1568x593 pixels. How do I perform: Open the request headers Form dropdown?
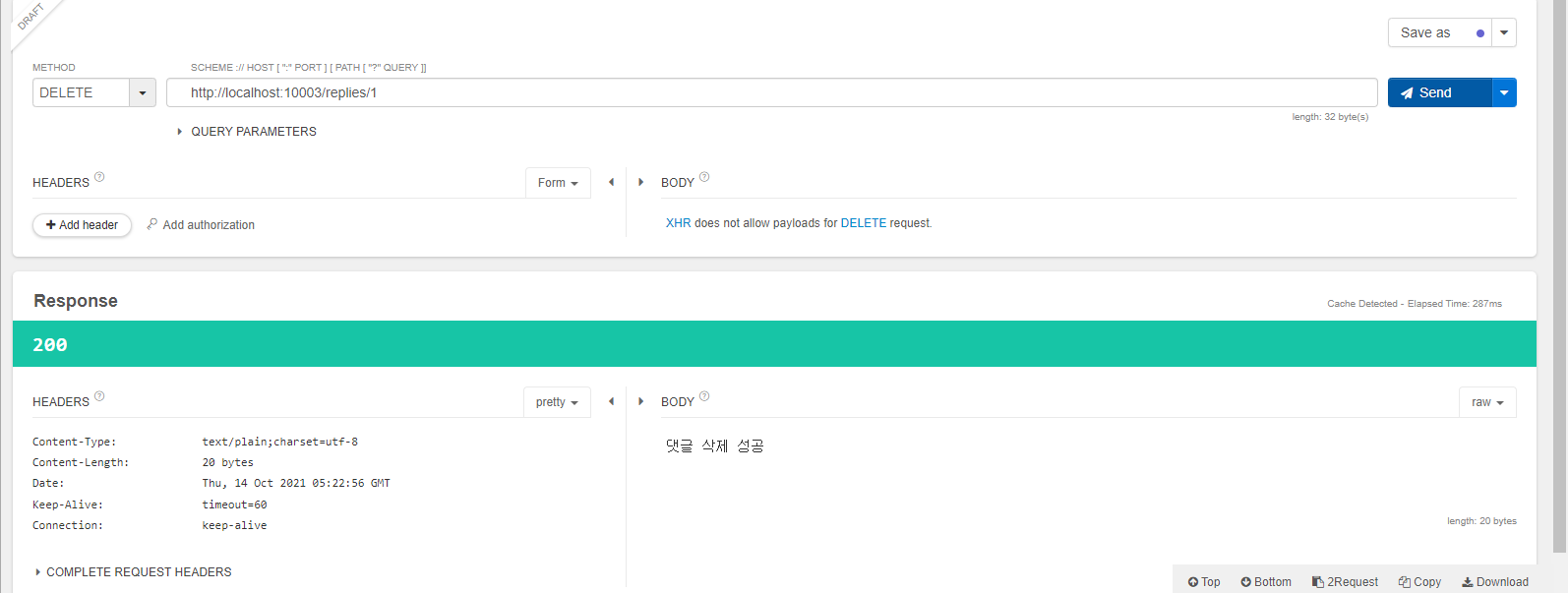558,183
